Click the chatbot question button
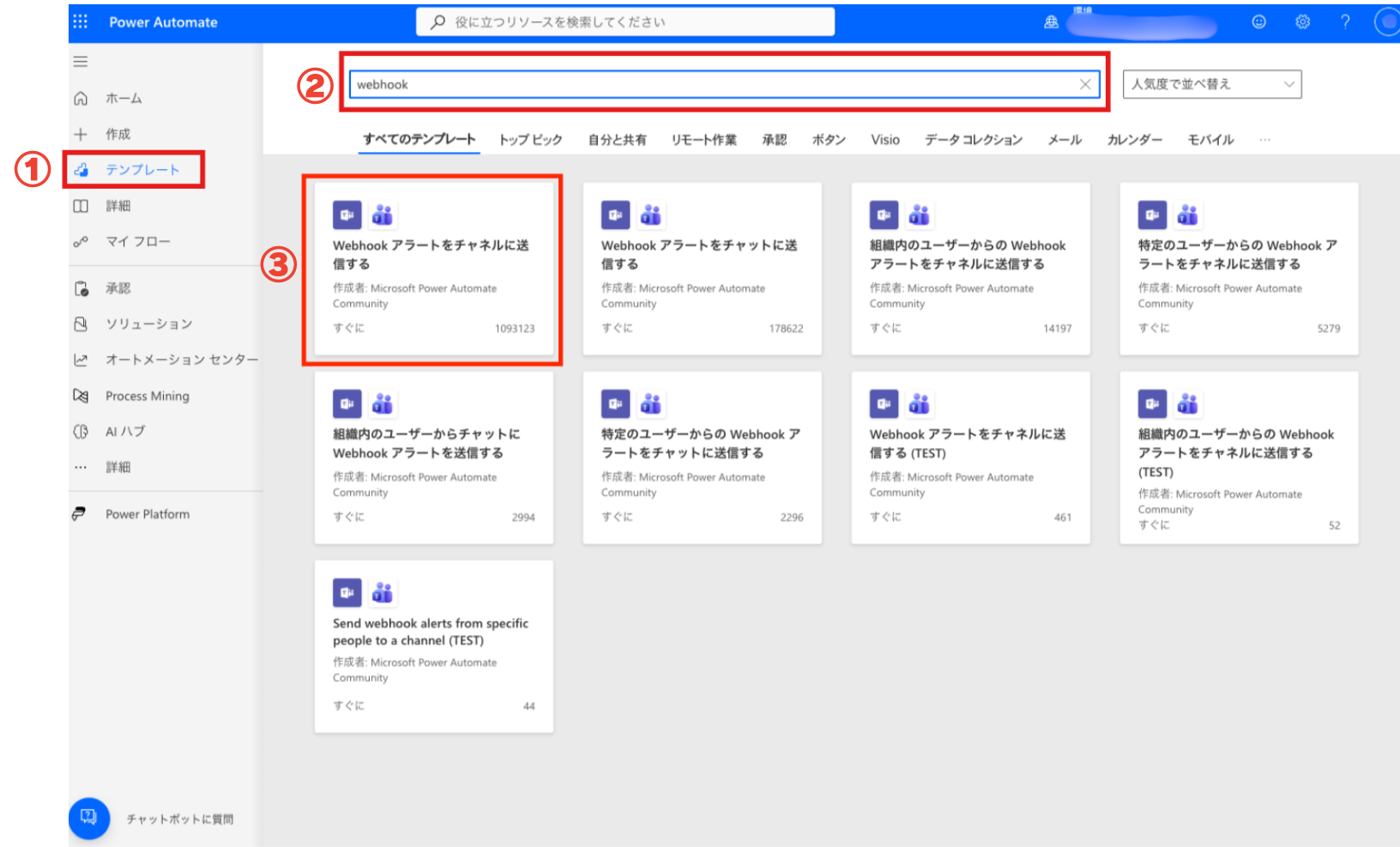This screenshot has height=847, width=1400. (89, 817)
